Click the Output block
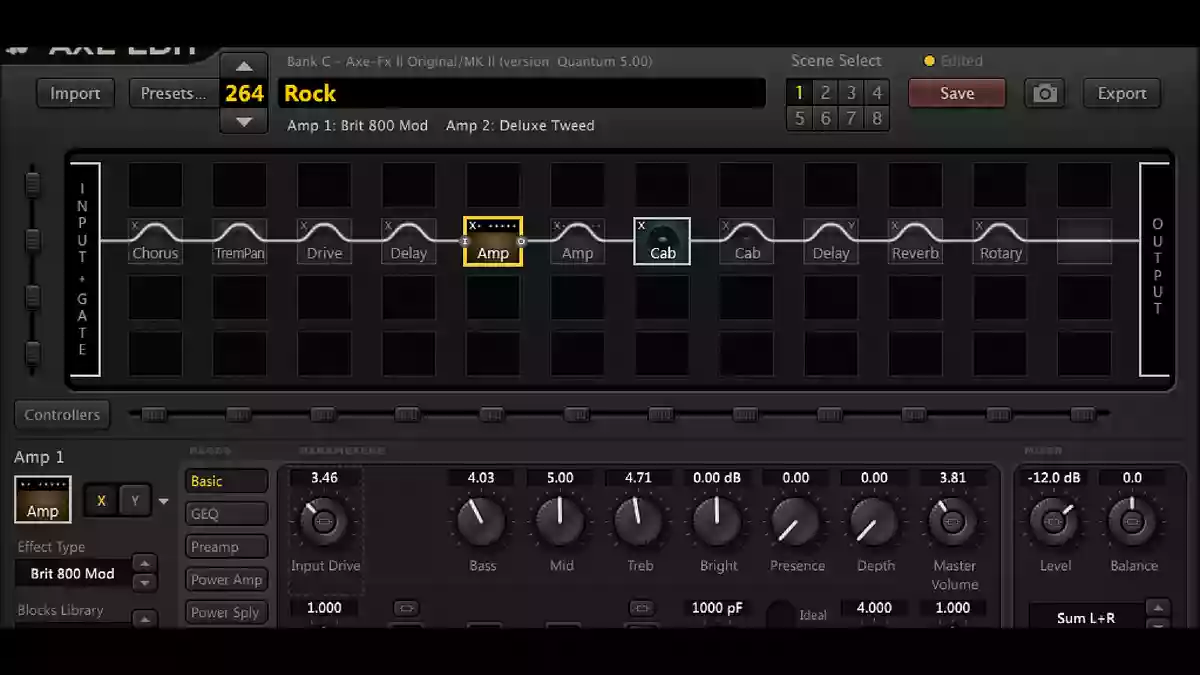Screen dimensions: 1200x675 point(1156,269)
